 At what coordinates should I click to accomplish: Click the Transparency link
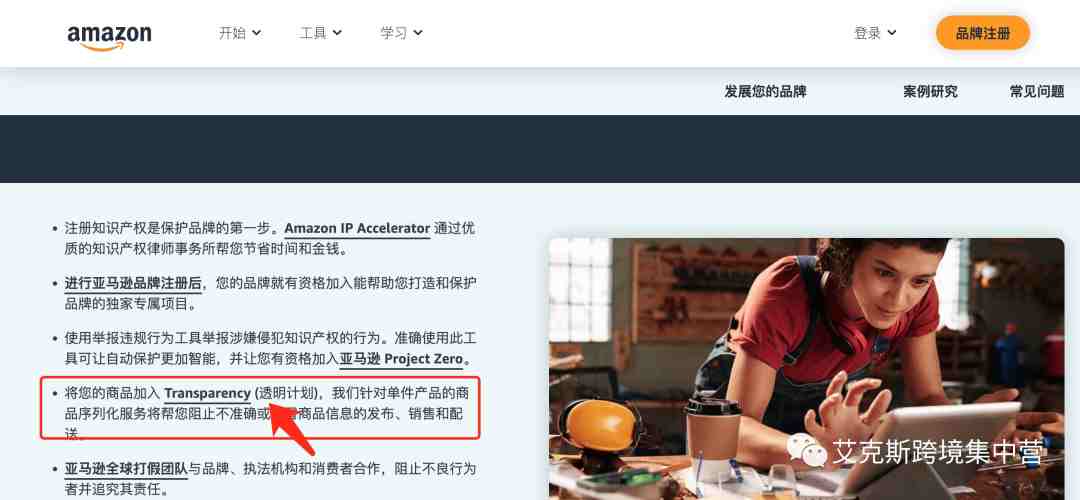[207, 393]
